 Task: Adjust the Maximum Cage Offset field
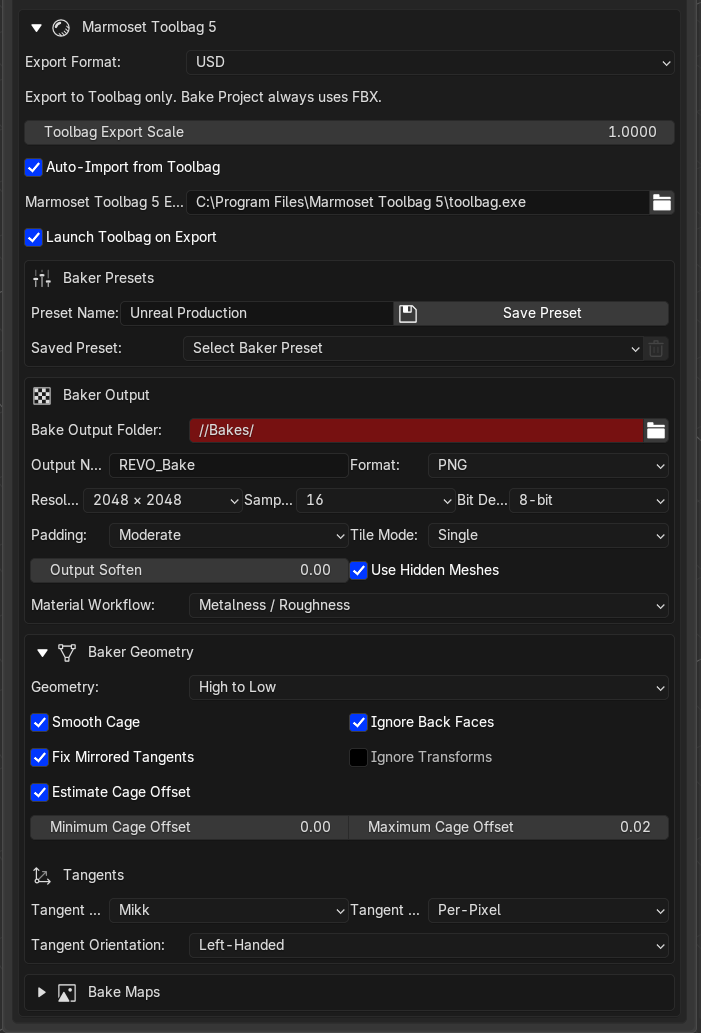point(509,827)
